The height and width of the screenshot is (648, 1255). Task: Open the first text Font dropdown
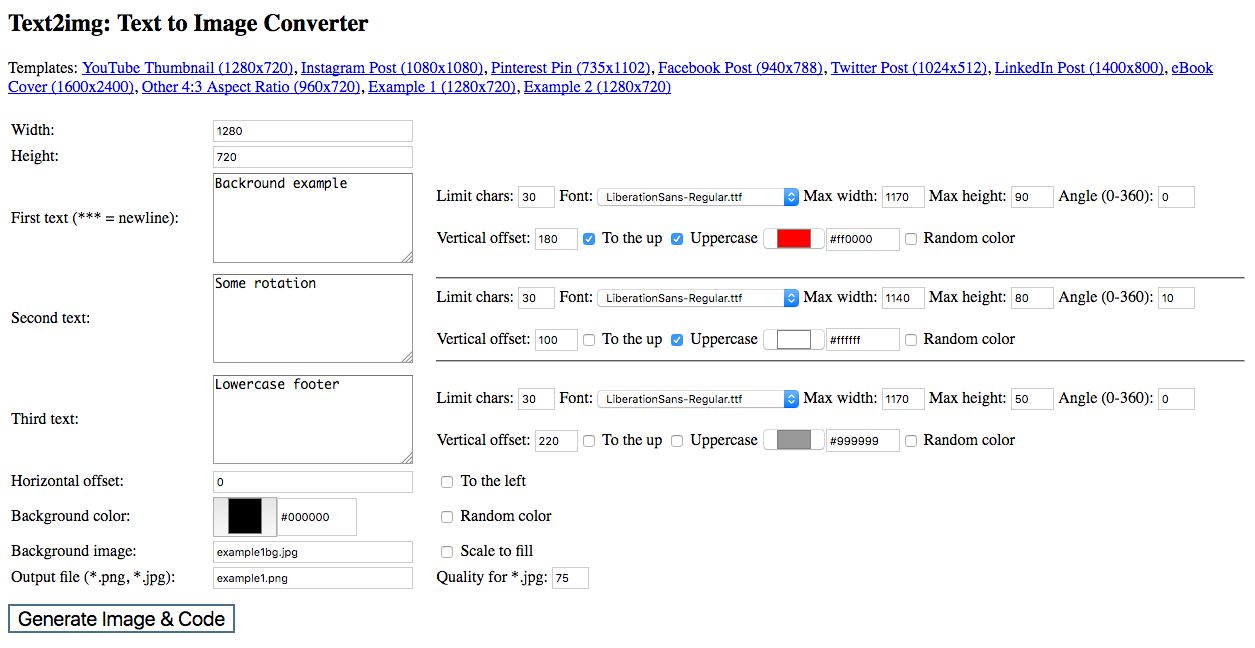point(697,197)
